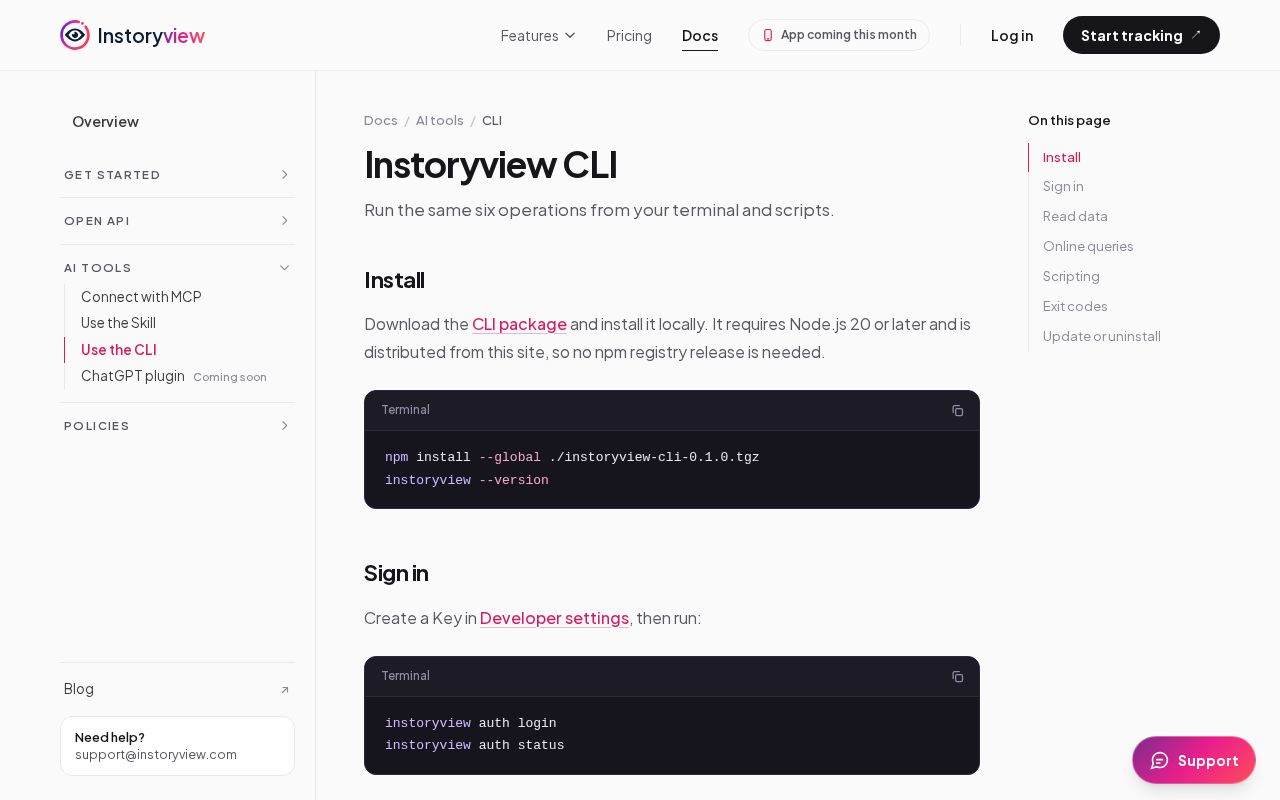Jump to Scripting section
Image resolution: width=1280 pixels, height=800 pixels.
point(1071,276)
